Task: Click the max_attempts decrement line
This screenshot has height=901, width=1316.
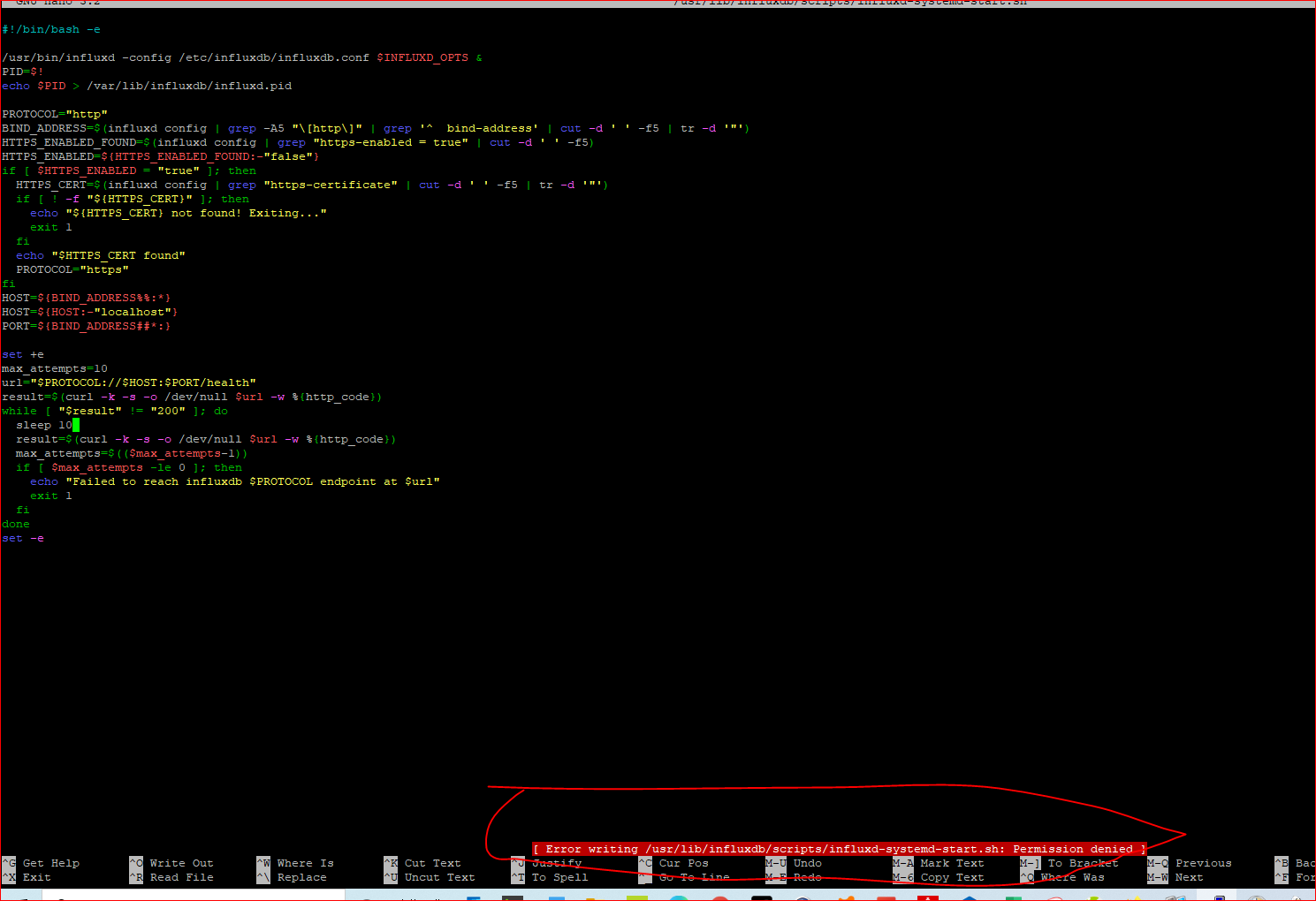Action: point(132,453)
